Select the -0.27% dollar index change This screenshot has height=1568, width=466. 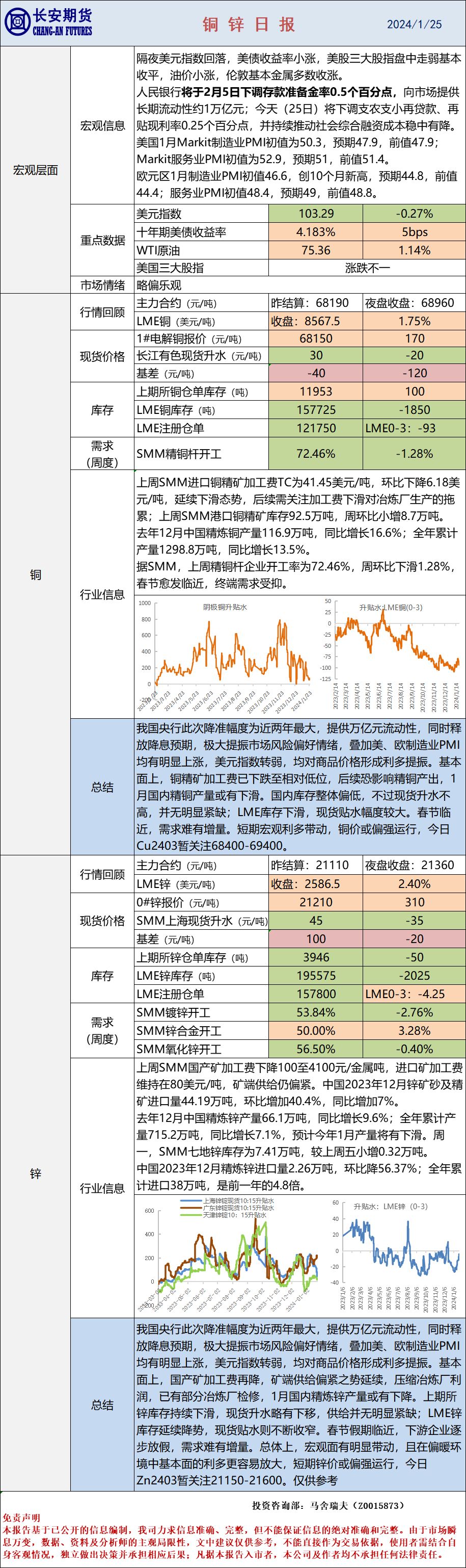[x=414, y=214]
